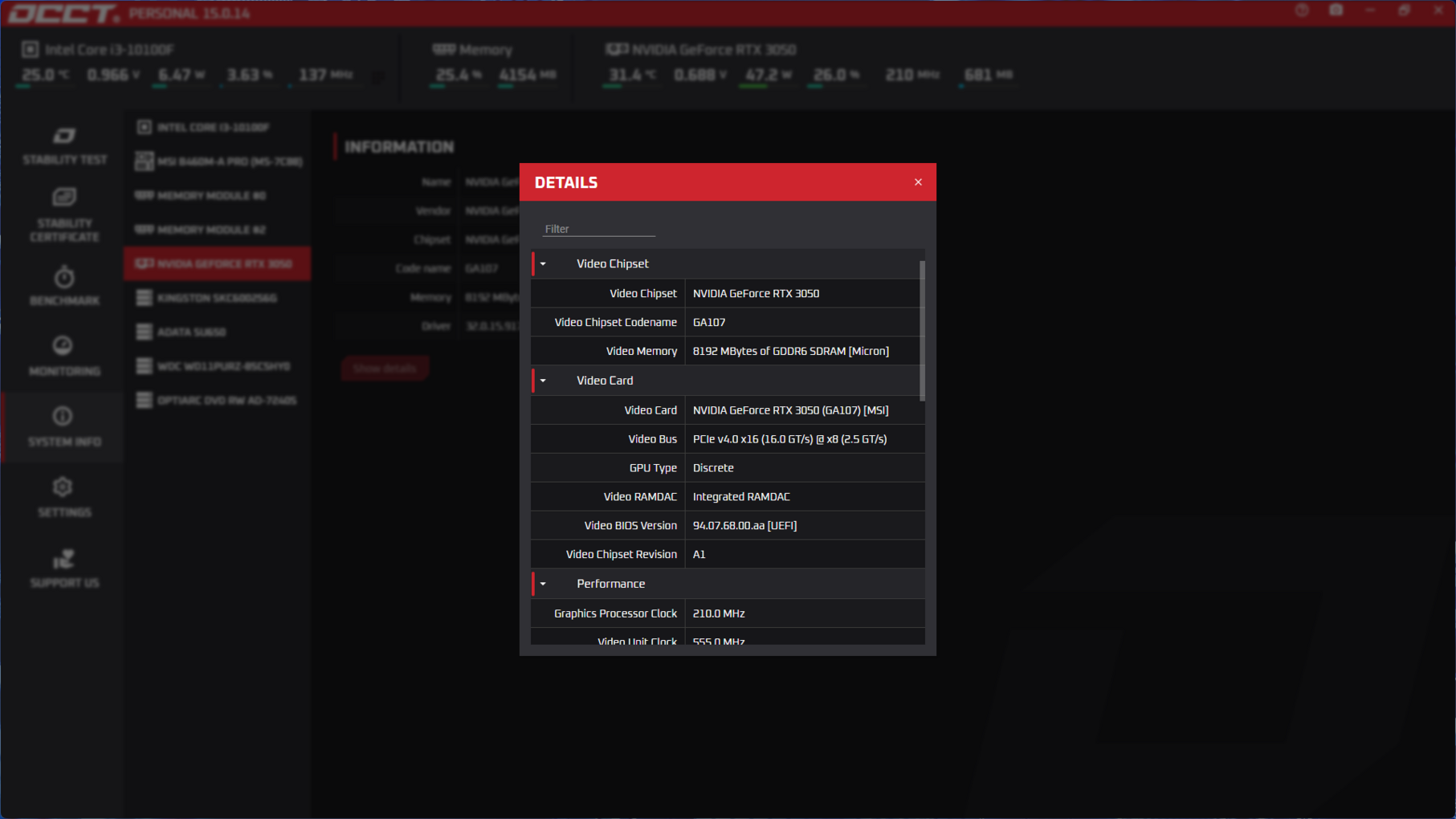Click the Details dialog scrollbar

point(922,331)
